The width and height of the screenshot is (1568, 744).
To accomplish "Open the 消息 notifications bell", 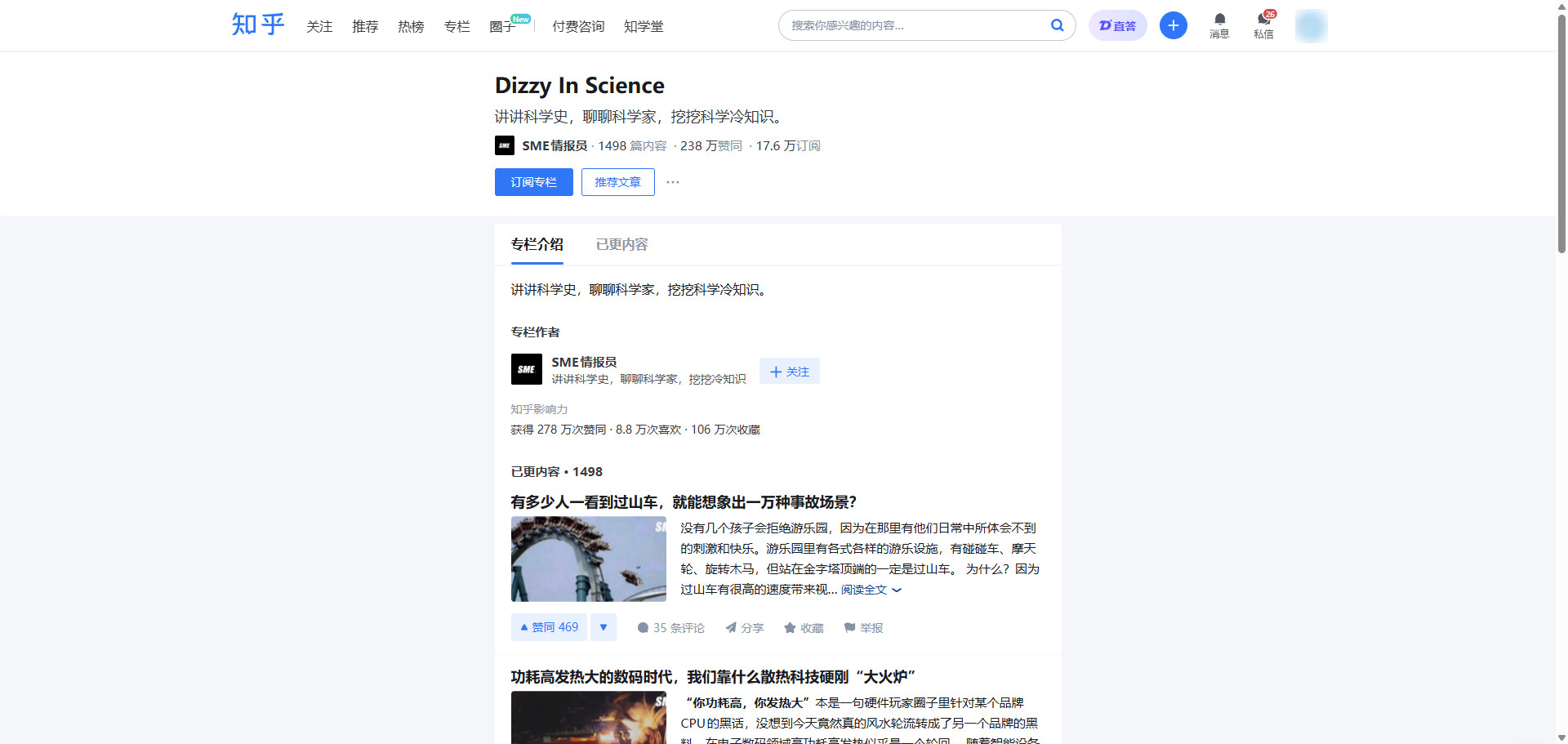I will tap(1219, 25).
